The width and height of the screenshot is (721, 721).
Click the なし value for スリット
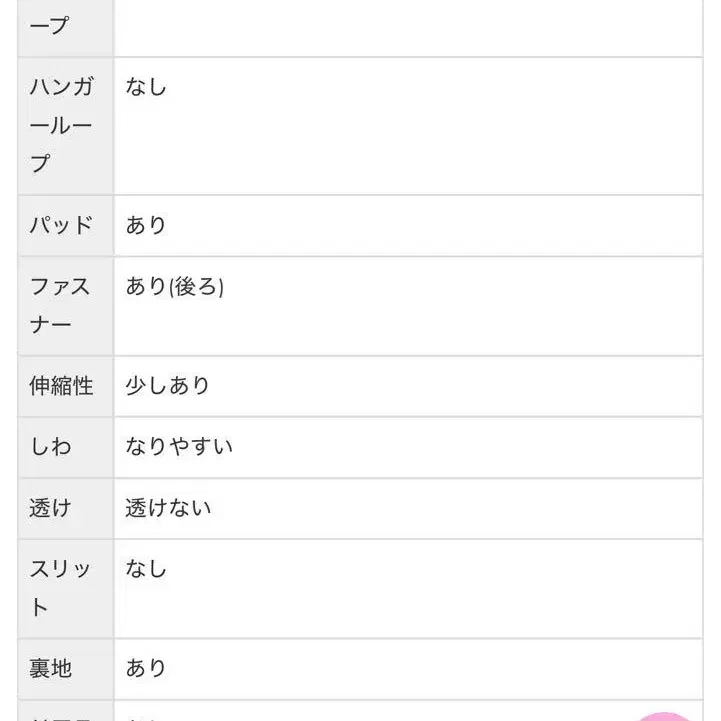[146, 569]
